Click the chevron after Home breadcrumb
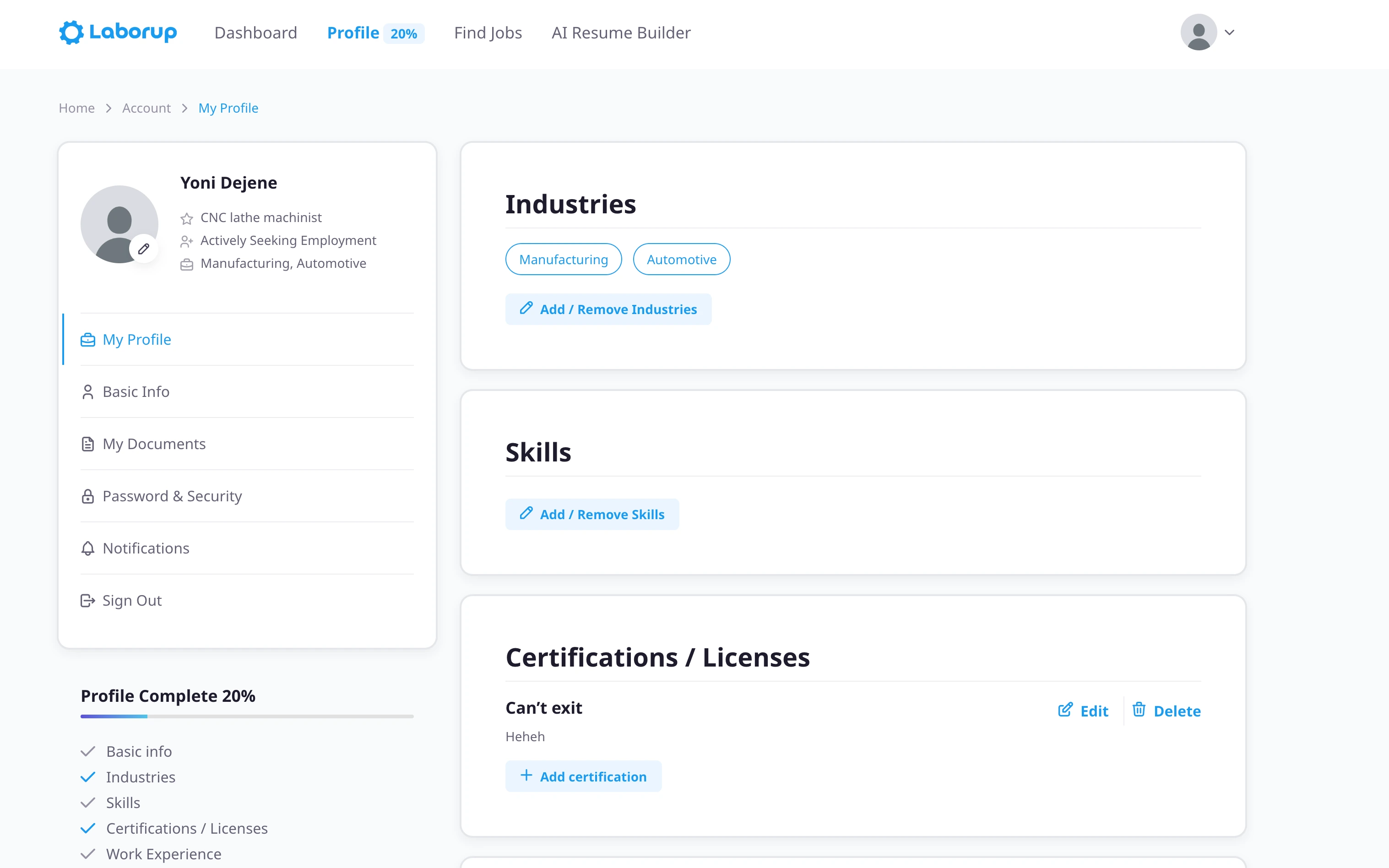1389x868 pixels. point(109,108)
